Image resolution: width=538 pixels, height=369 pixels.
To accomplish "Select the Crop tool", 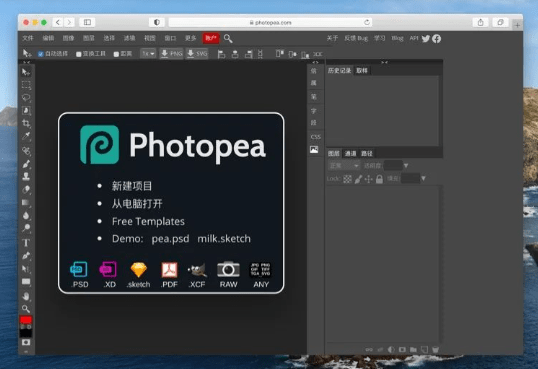I will click(26, 123).
